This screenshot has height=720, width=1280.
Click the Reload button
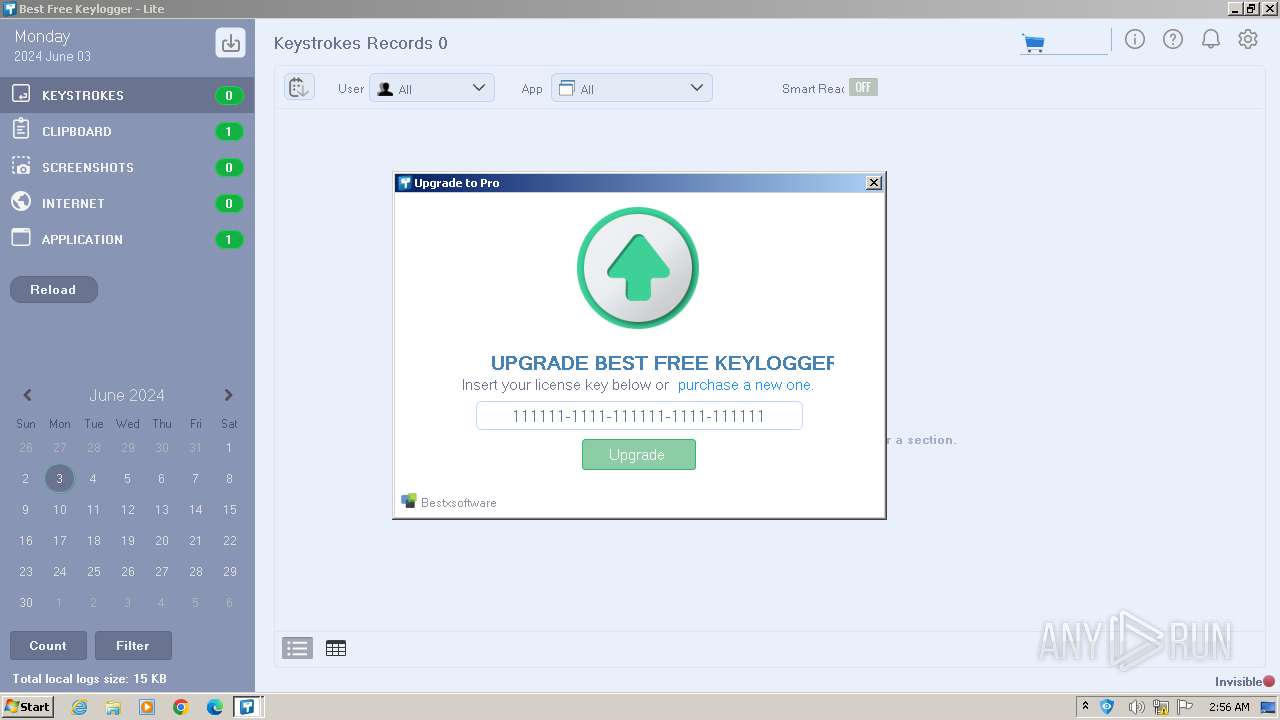(53, 289)
